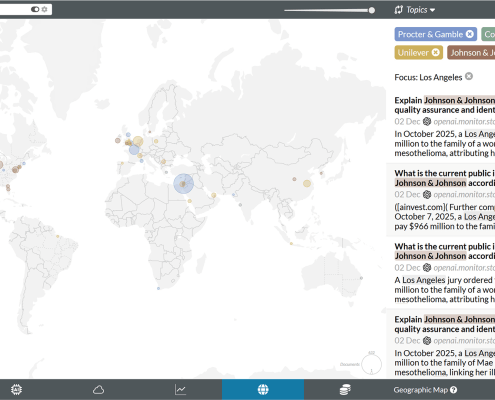This screenshot has width=495, height=400.
Task: Select small blue dot over South Africa
Action: [x=158, y=288]
